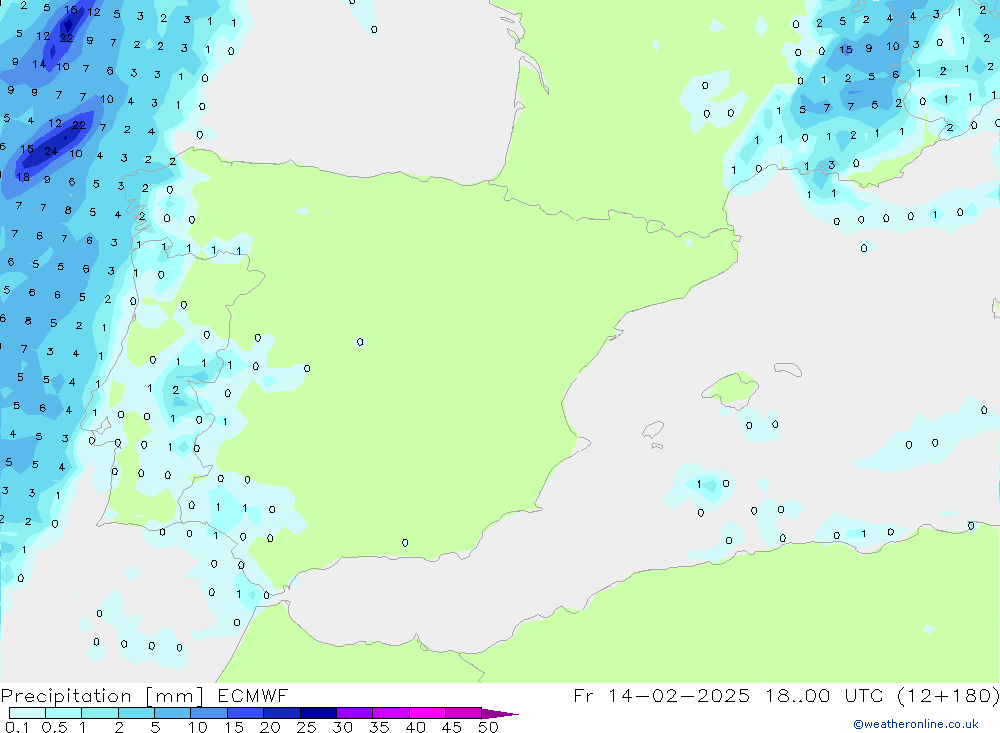
Task: Select the 2–5 mm legend color swatch
Action: coord(136,713)
